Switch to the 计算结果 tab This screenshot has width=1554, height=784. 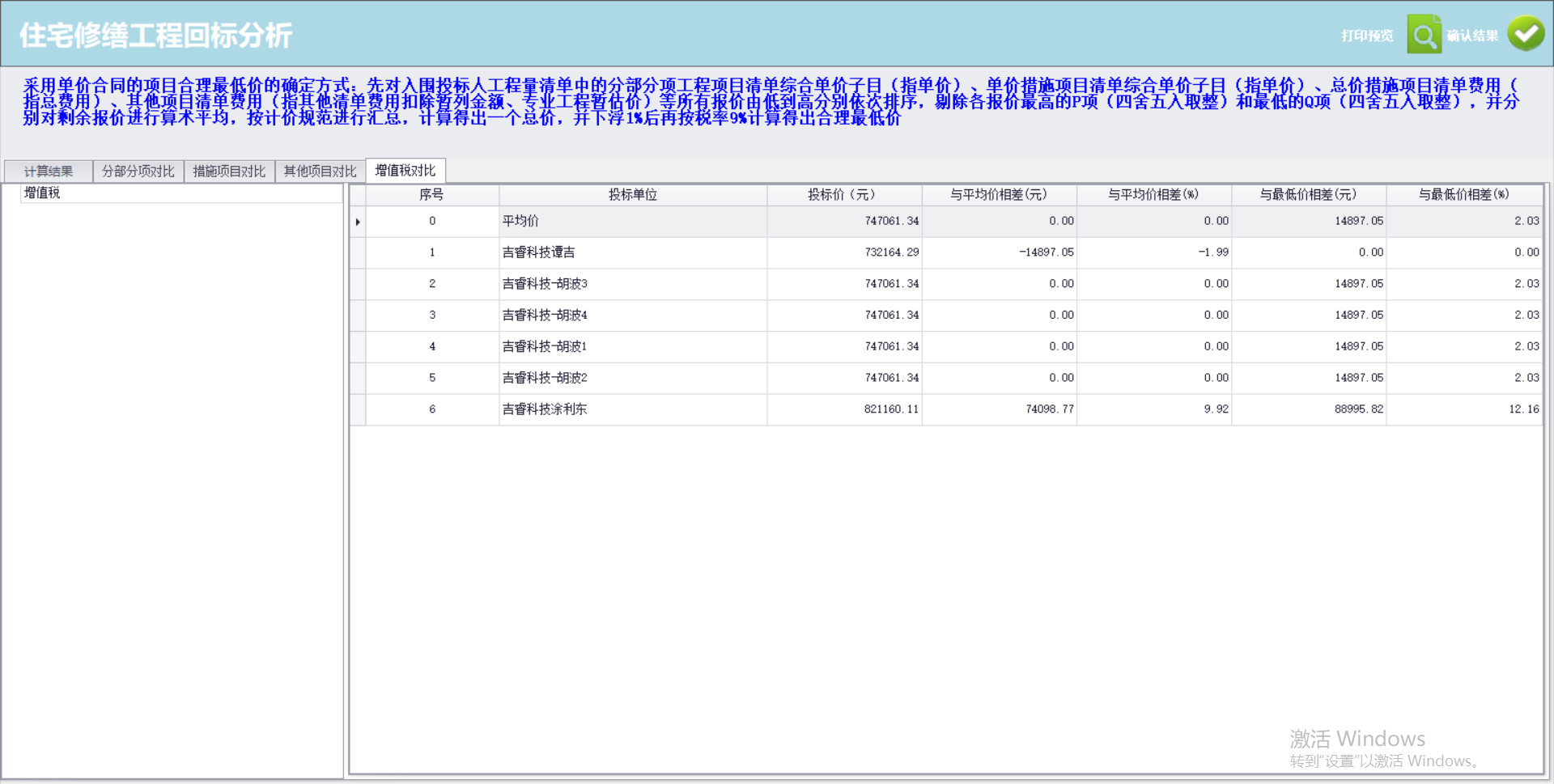[x=49, y=172]
